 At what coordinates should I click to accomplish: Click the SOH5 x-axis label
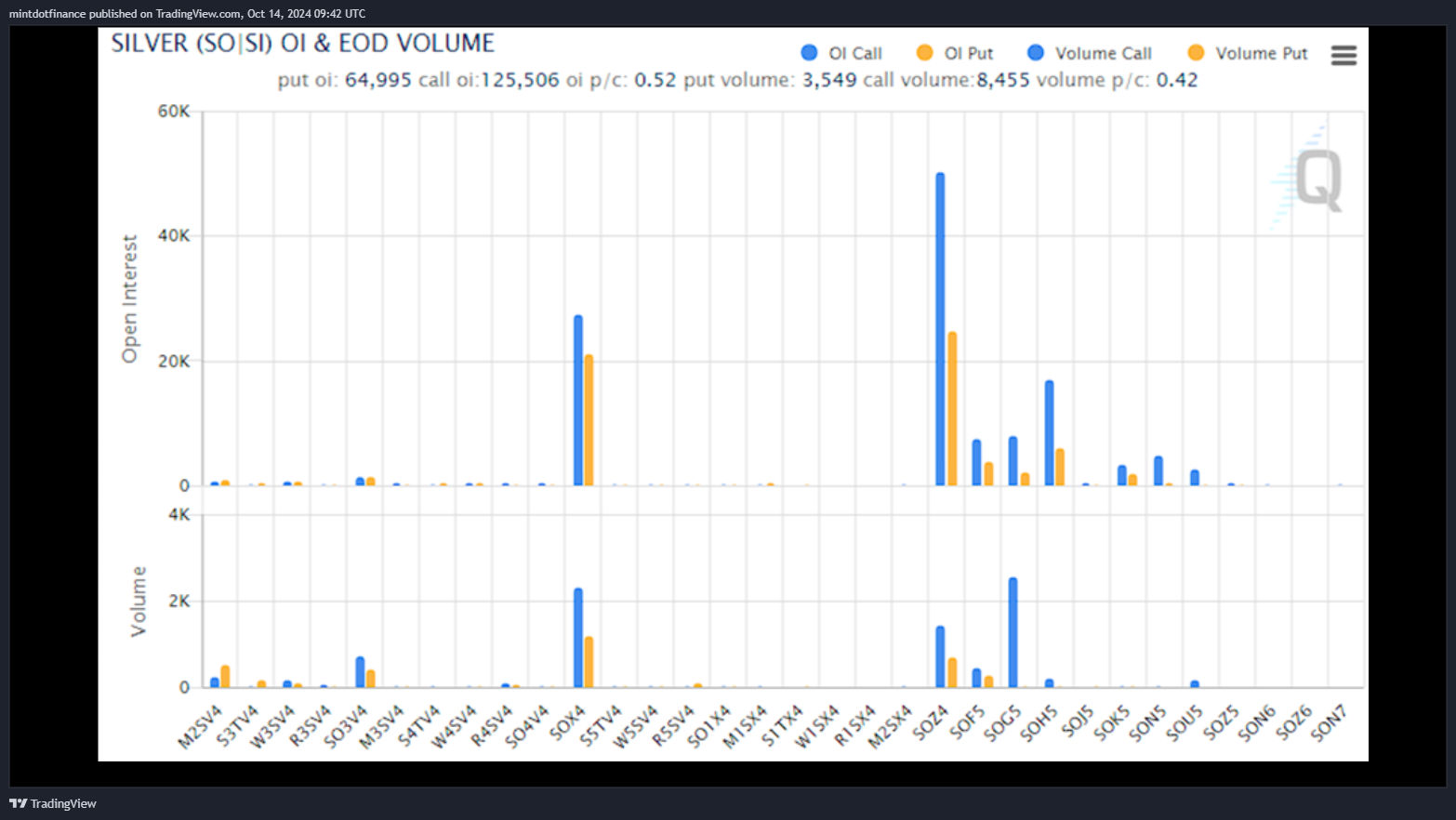(1039, 723)
